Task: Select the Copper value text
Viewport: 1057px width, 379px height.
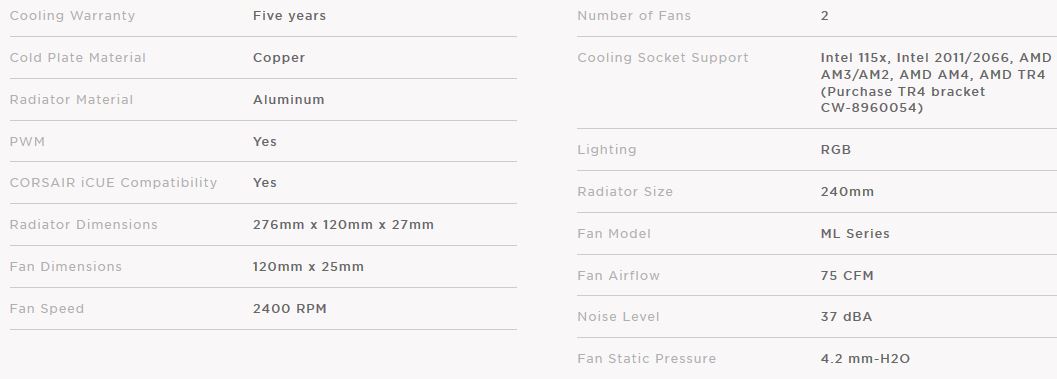Action: coord(279,57)
